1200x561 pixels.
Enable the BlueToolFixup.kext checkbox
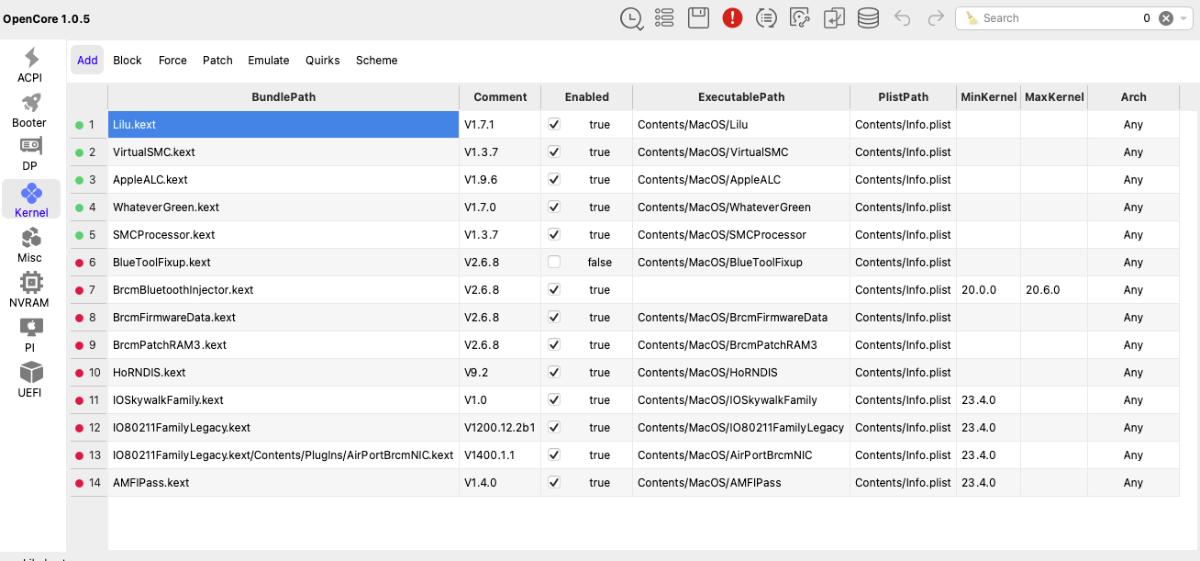pyautogui.click(x=554, y=262)
